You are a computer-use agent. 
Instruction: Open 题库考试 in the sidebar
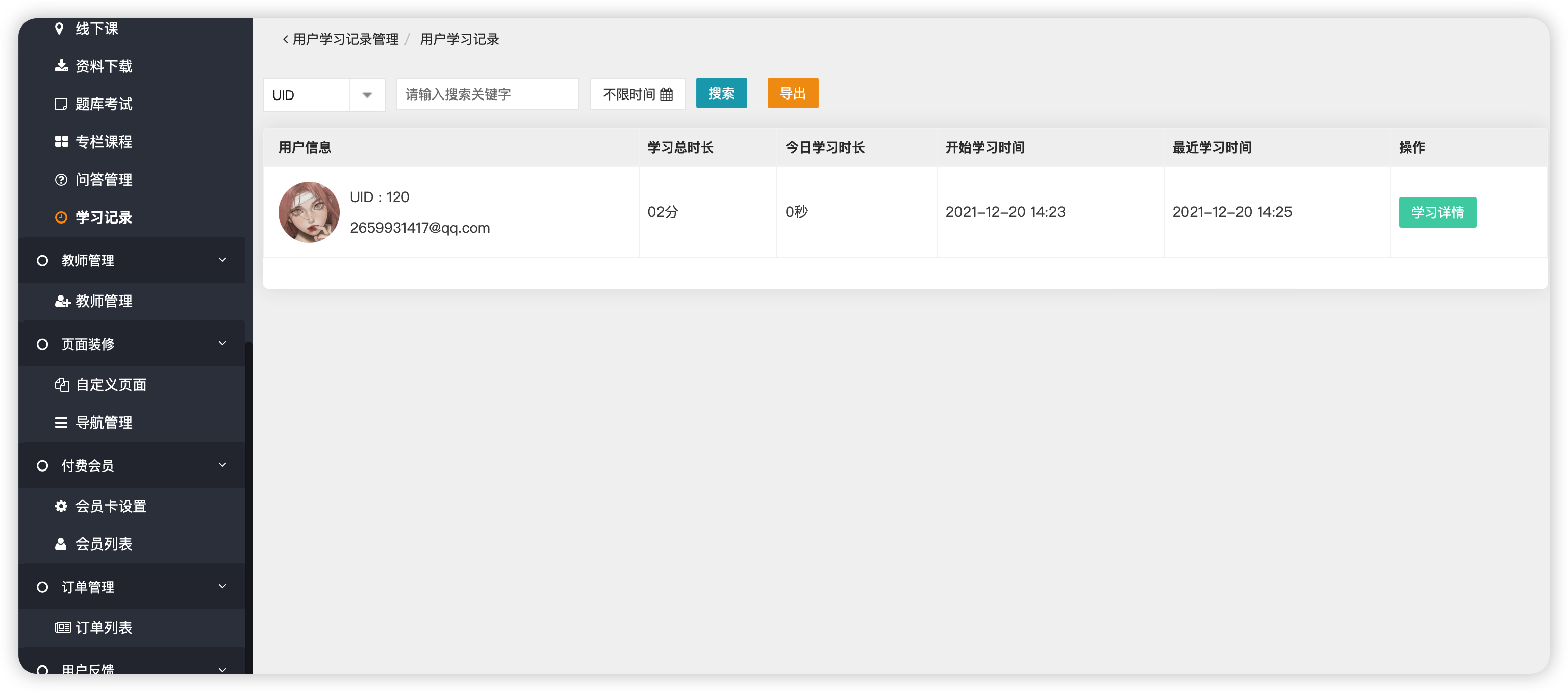click(x=104, y=104)
